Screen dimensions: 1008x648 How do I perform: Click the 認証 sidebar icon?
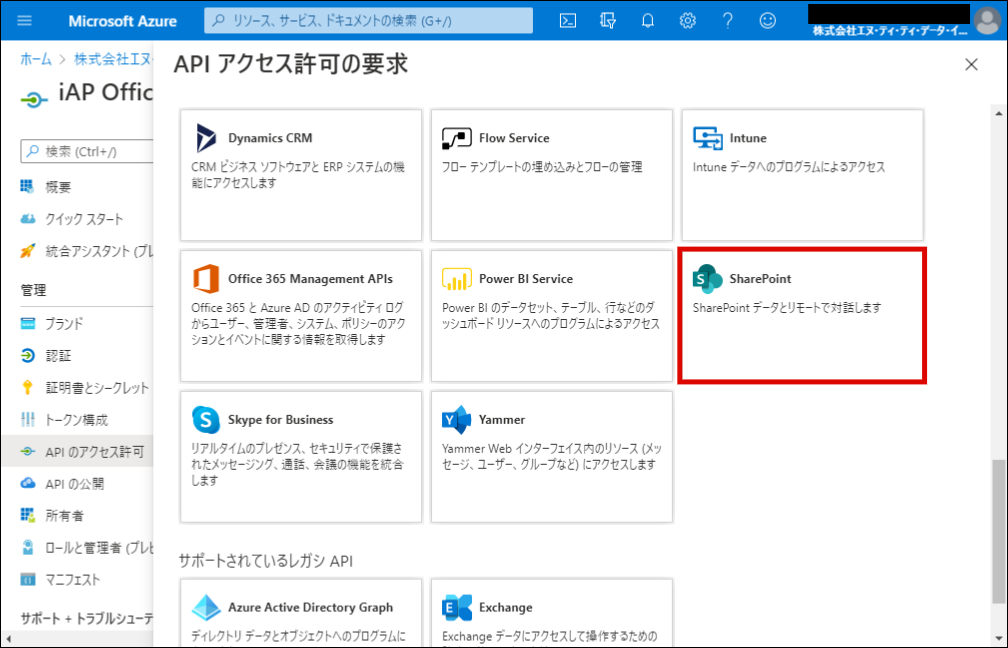(x=27, y=356)
